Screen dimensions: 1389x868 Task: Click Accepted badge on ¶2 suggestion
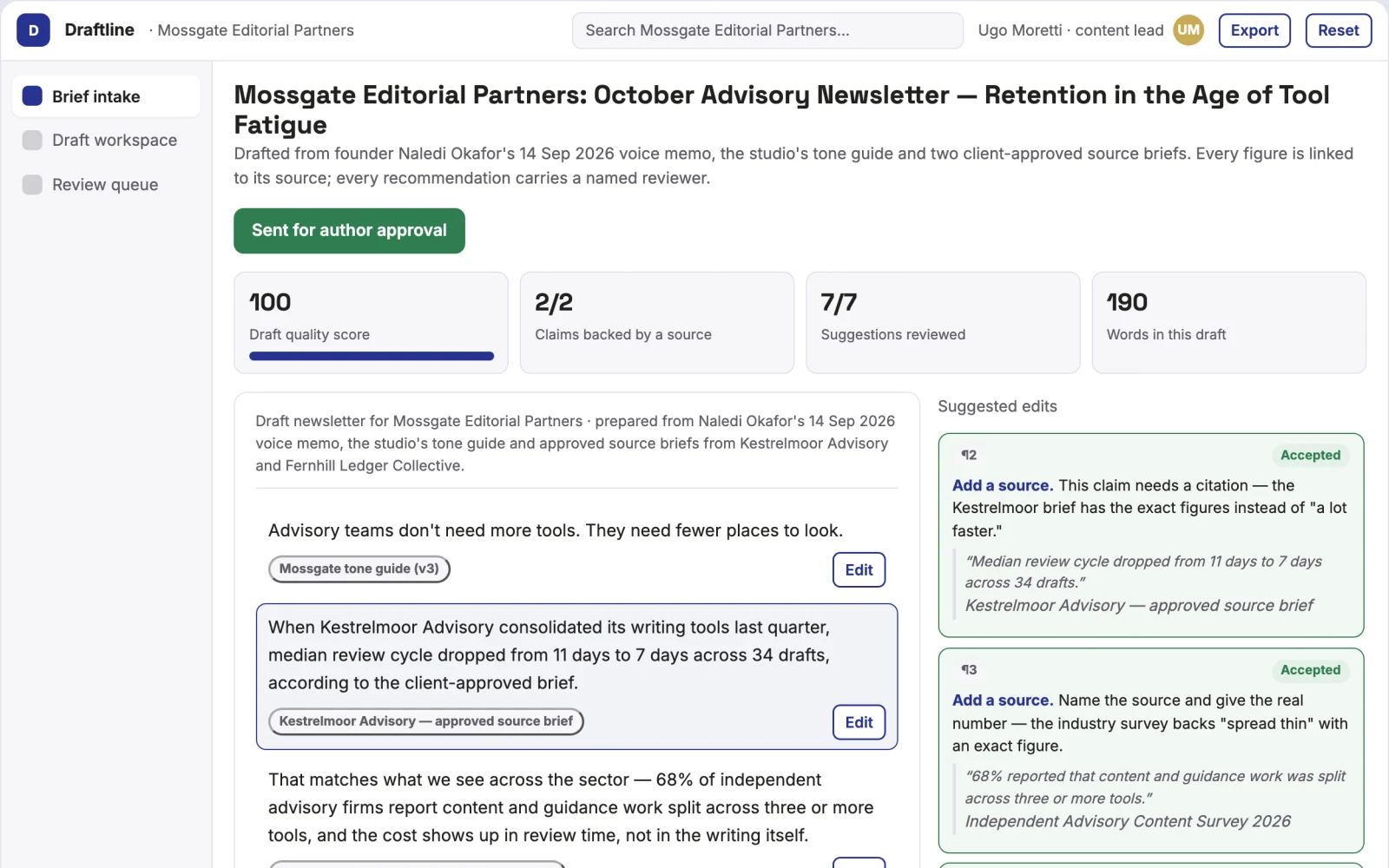[x=1310, y=455]
